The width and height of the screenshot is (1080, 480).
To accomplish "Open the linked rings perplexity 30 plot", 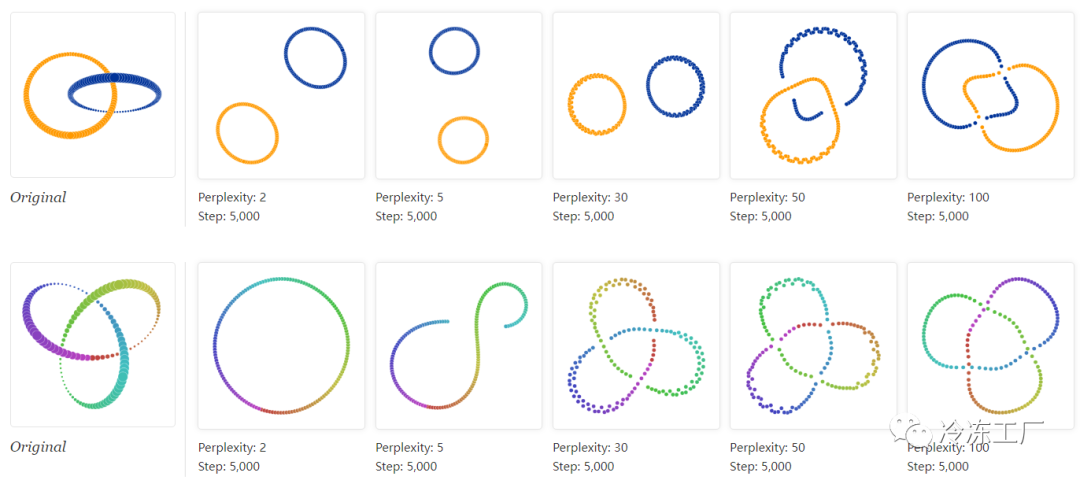I will 636,95.
